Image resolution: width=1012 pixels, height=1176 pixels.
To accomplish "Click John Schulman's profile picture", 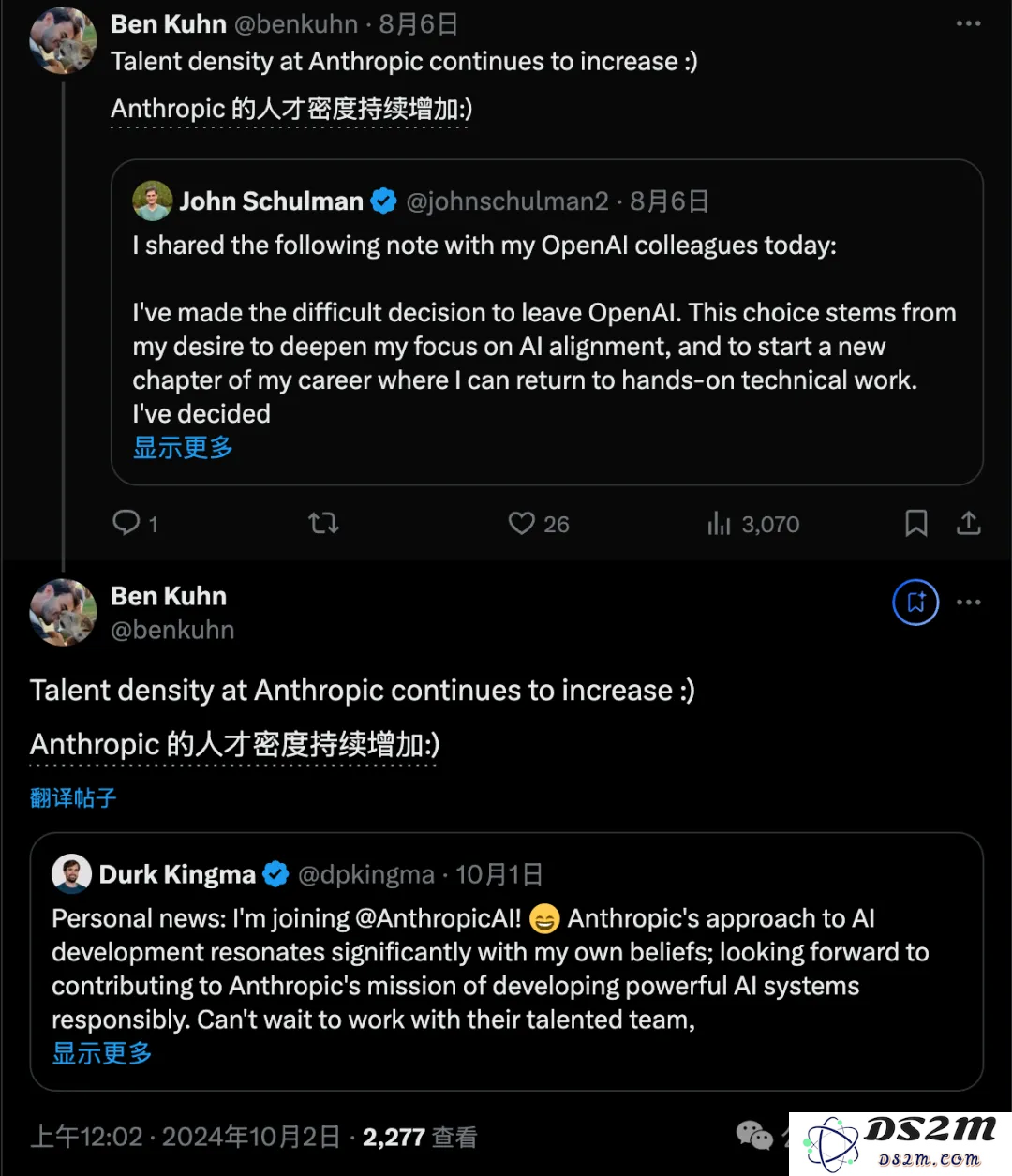I will pos(153,201).
